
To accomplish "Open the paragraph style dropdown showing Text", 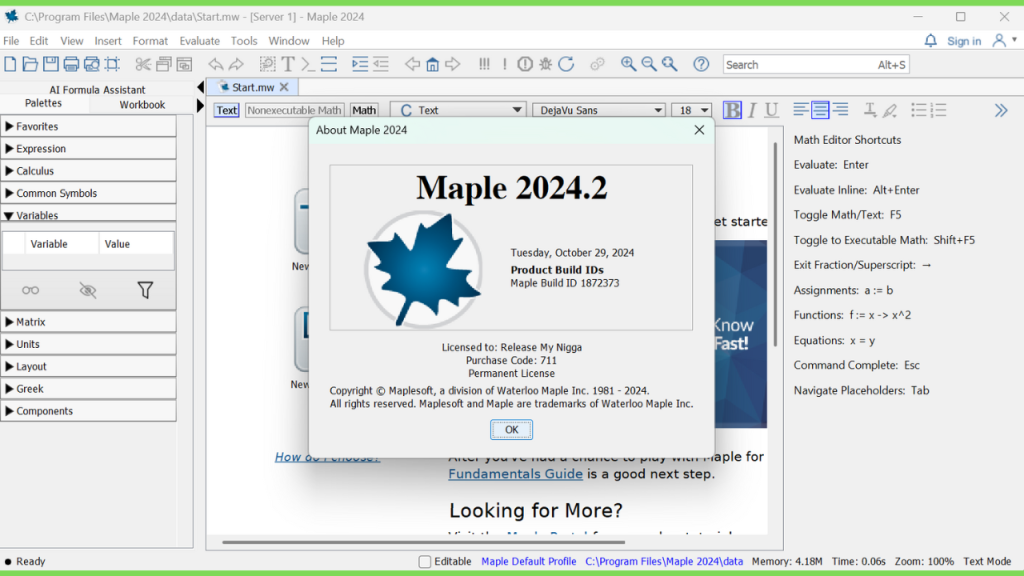I will coord(458,110).
